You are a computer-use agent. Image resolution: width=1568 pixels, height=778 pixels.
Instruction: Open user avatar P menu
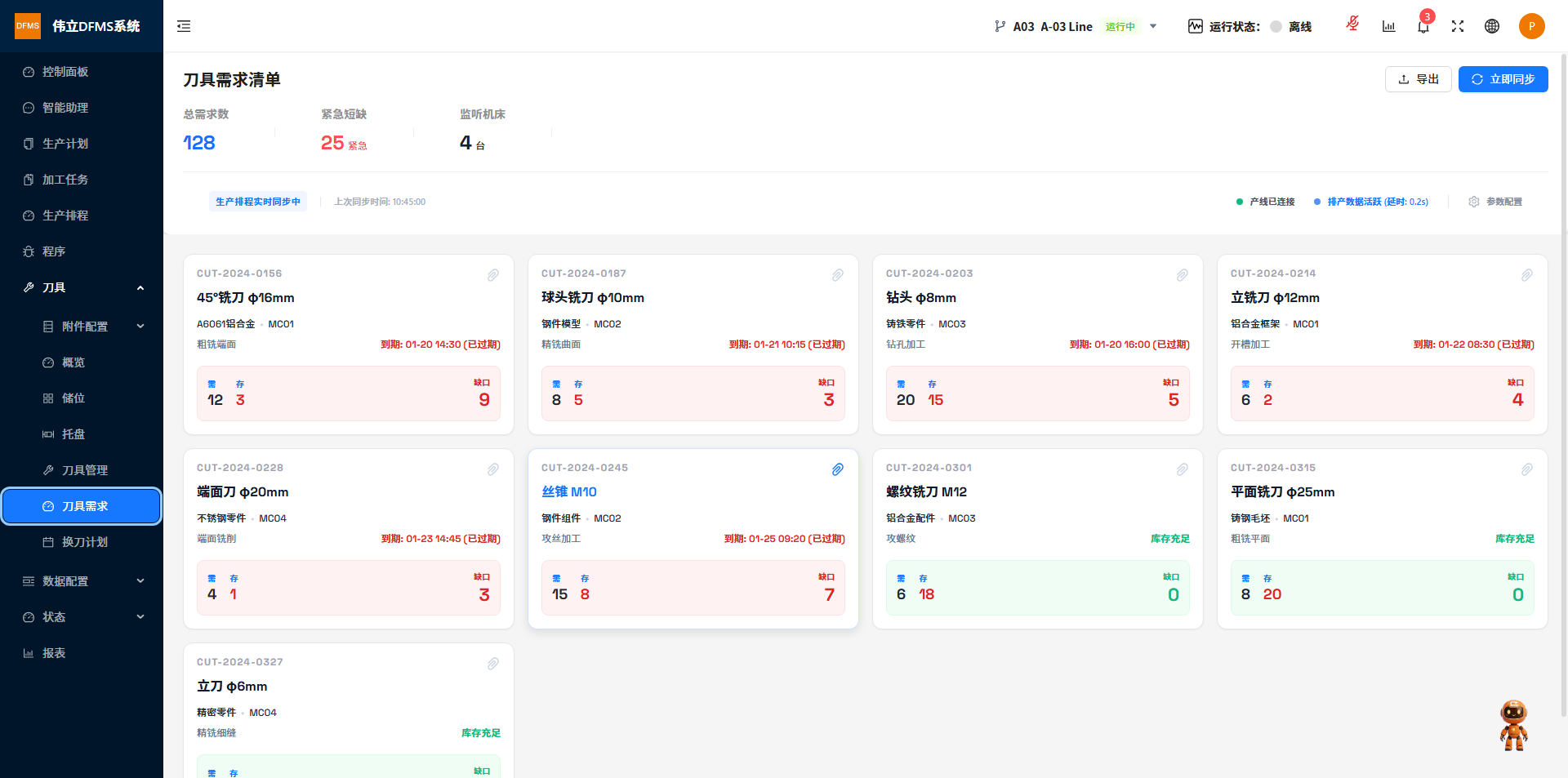pyautogui.click(x=1532, y=26)
